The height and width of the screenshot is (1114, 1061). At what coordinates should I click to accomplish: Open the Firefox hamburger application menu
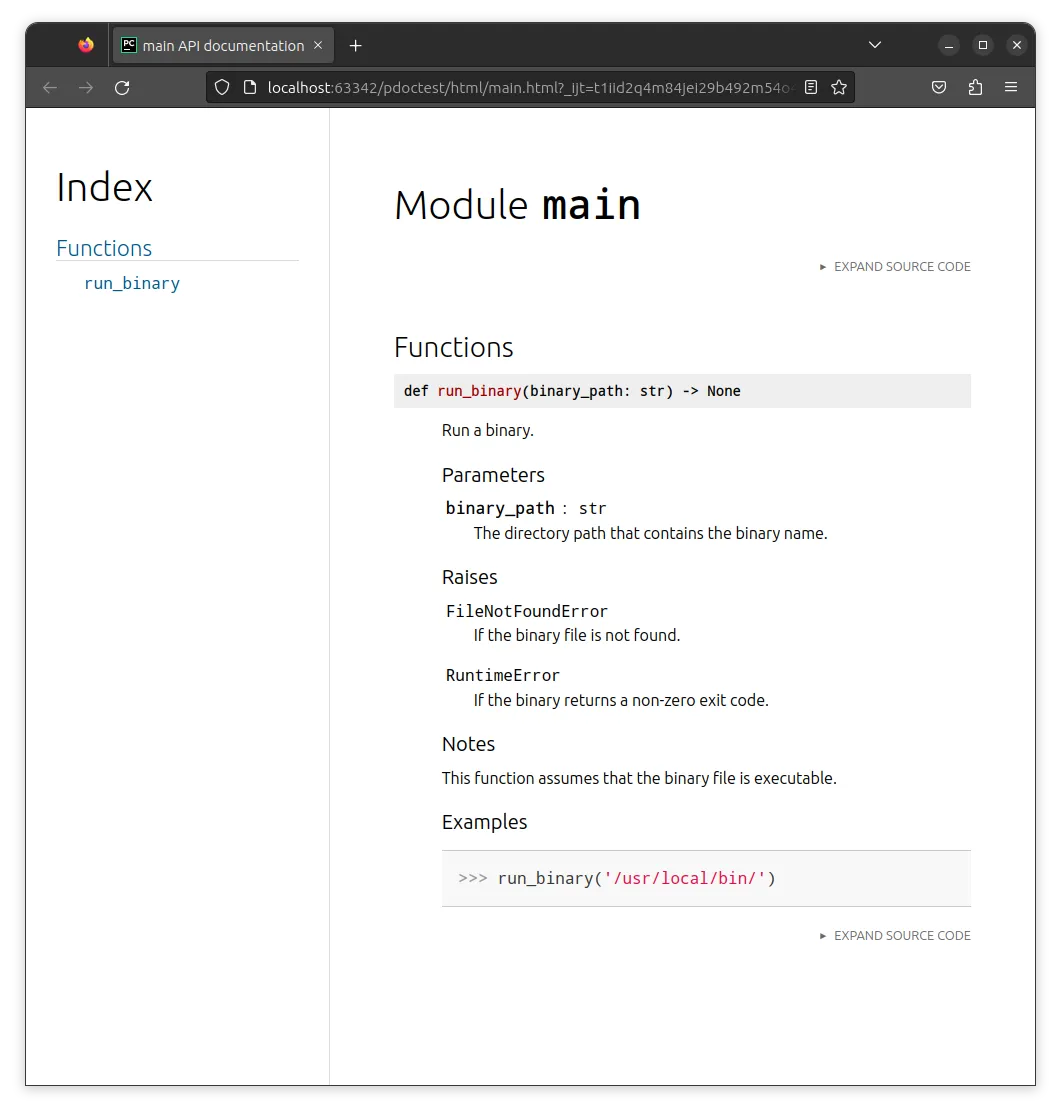coord(1011,87)
